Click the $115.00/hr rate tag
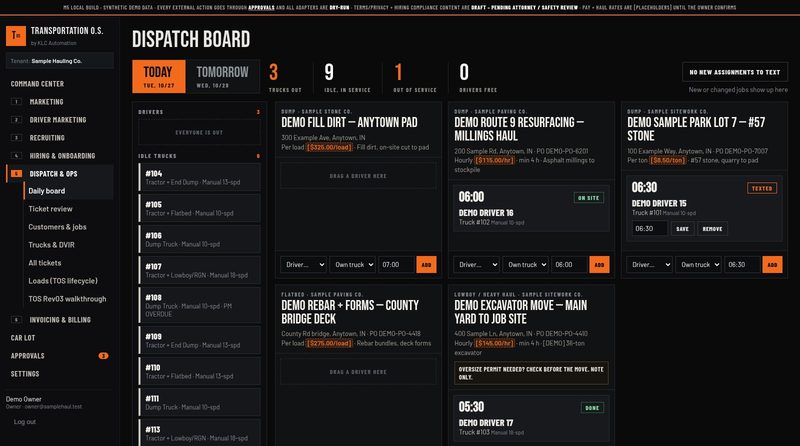The height and width of the screenshot is (446, 800). coord(495,160)
